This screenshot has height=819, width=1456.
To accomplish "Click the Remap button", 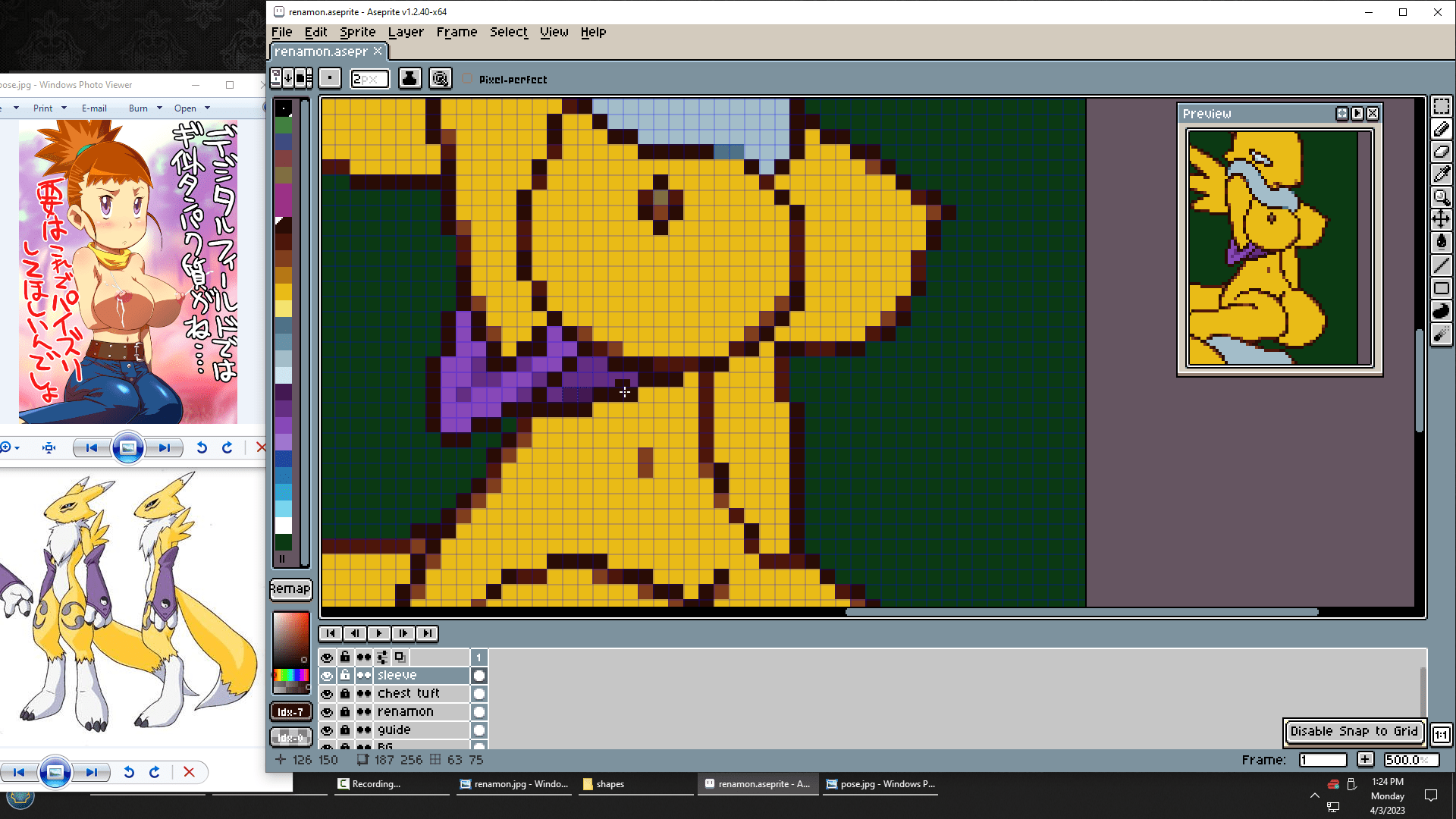I will 290,589.
